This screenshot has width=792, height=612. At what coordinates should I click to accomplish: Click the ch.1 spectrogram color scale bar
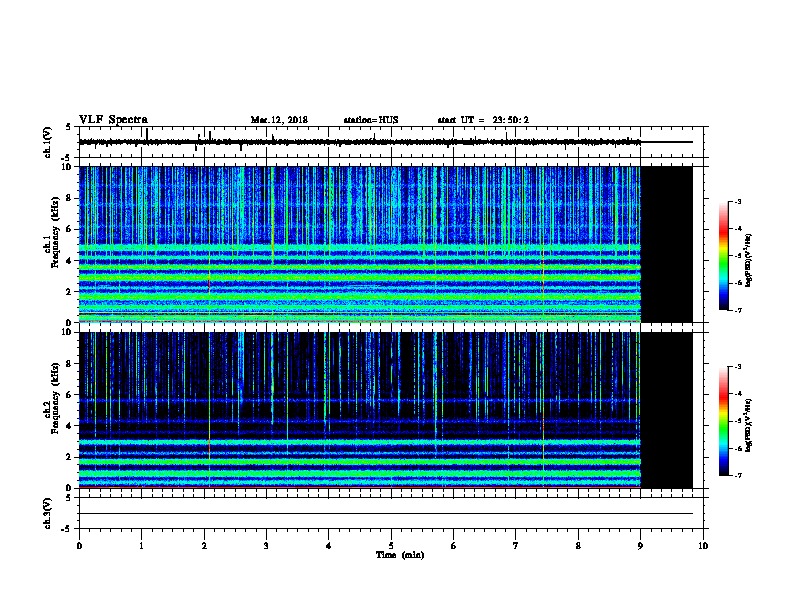click(x=724, y=256)
